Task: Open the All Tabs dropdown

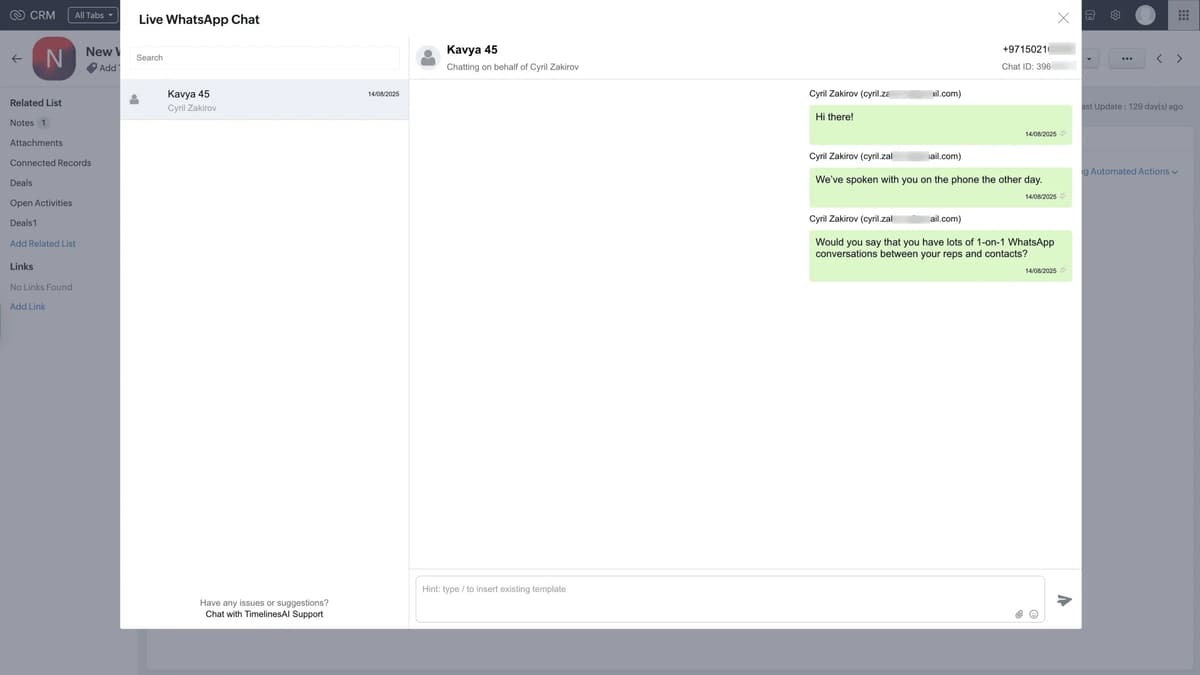Action: pos(90,13)
